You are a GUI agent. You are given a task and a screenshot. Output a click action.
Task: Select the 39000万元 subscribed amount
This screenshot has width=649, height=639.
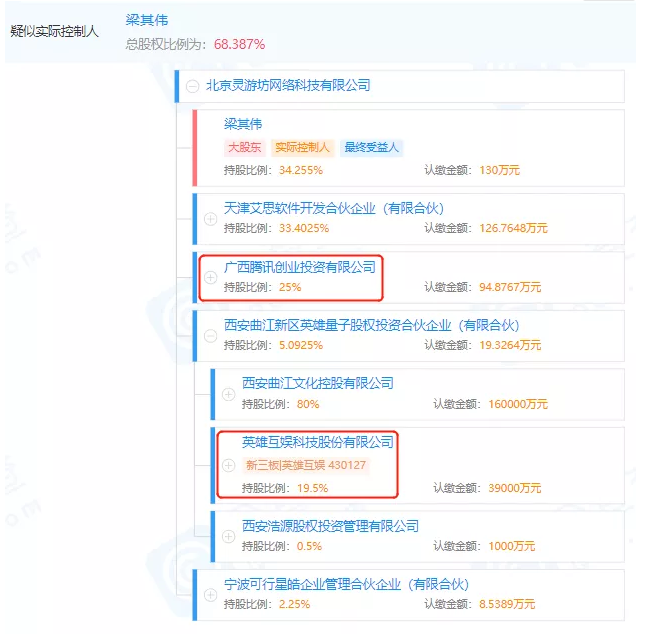point(514,488)
